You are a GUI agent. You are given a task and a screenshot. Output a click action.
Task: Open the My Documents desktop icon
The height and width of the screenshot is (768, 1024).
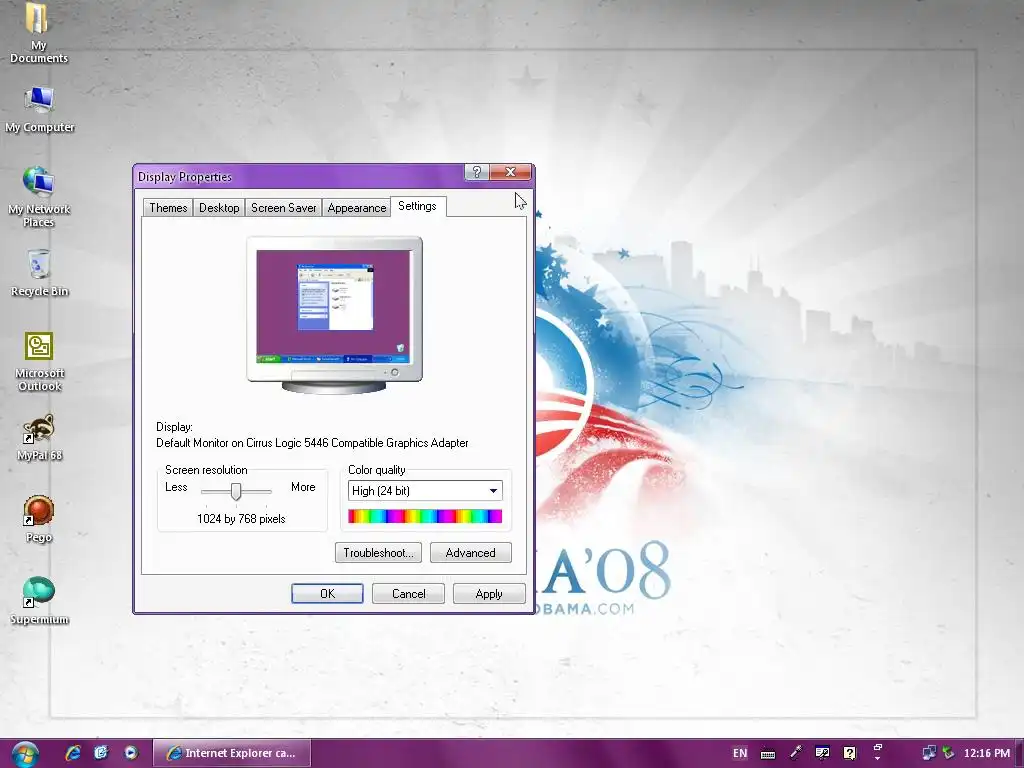38,33
